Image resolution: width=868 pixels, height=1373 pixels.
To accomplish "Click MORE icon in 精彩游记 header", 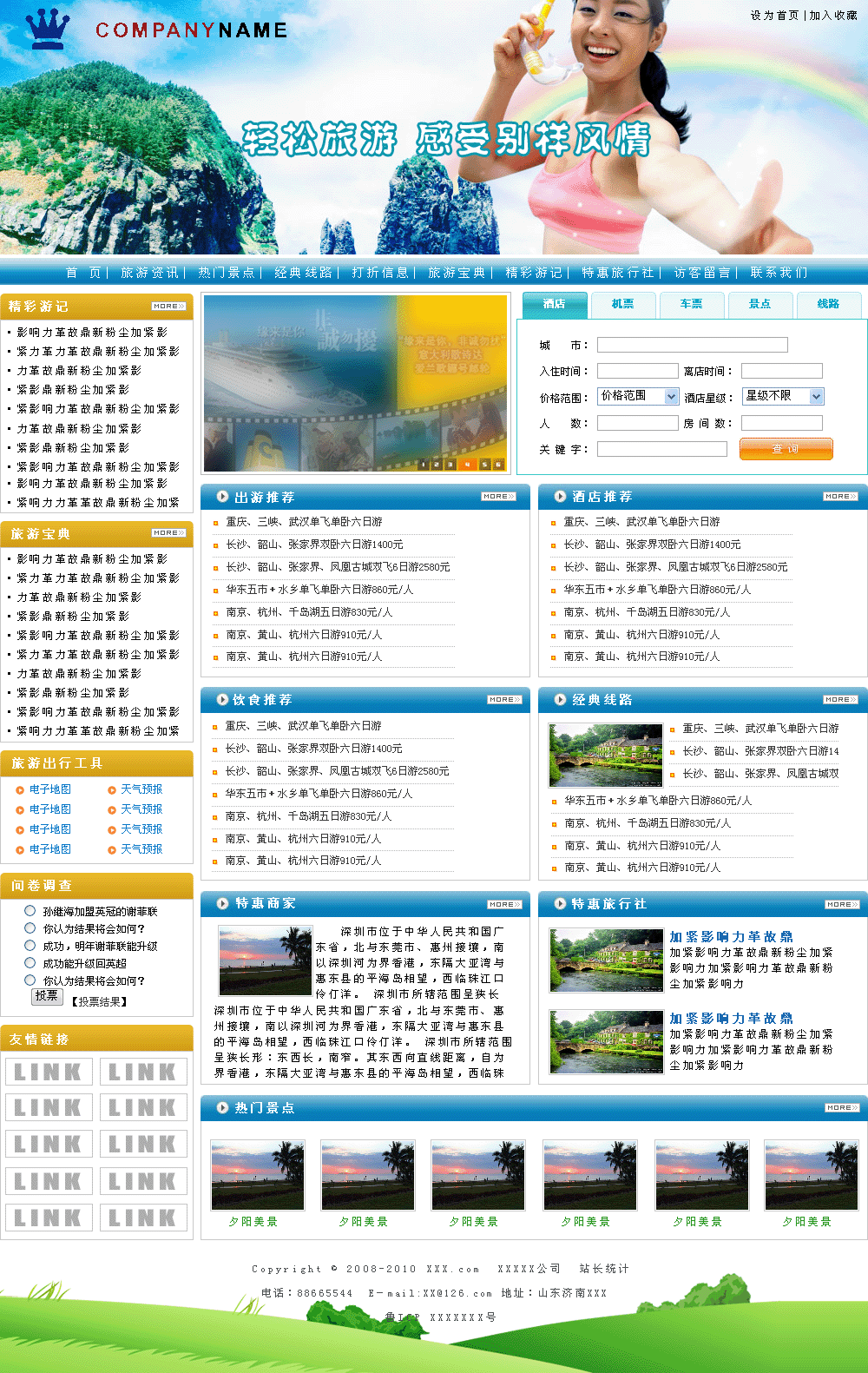I will 168,307.
